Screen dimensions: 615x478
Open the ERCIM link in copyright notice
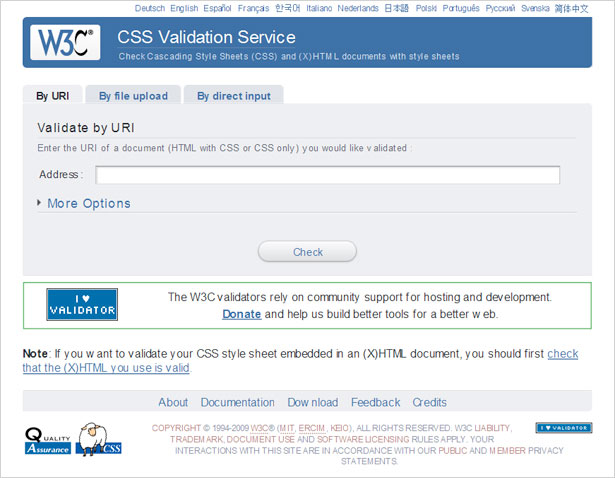312,428
